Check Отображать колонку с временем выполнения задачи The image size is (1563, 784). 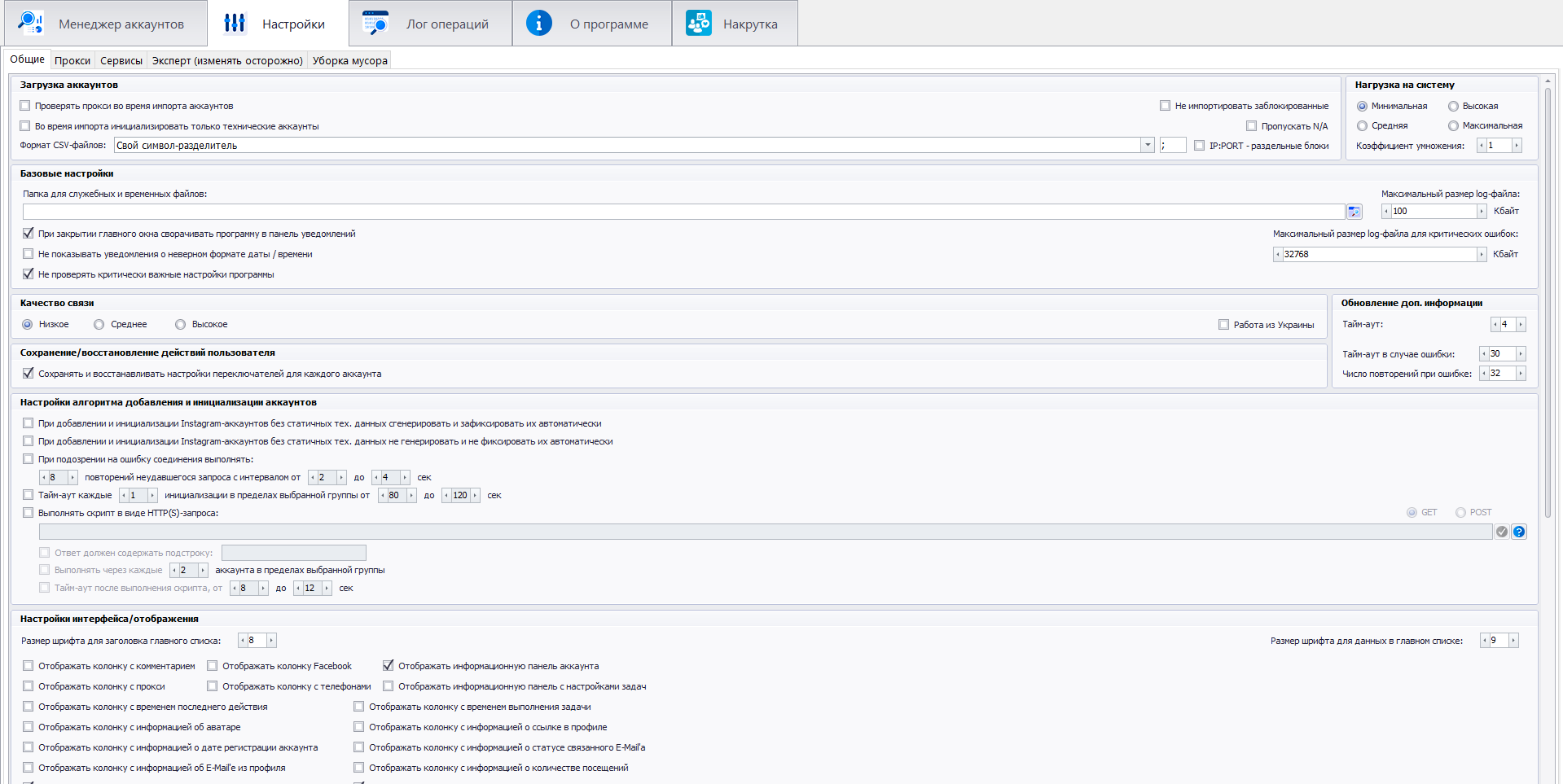click(x=359, y=707)
